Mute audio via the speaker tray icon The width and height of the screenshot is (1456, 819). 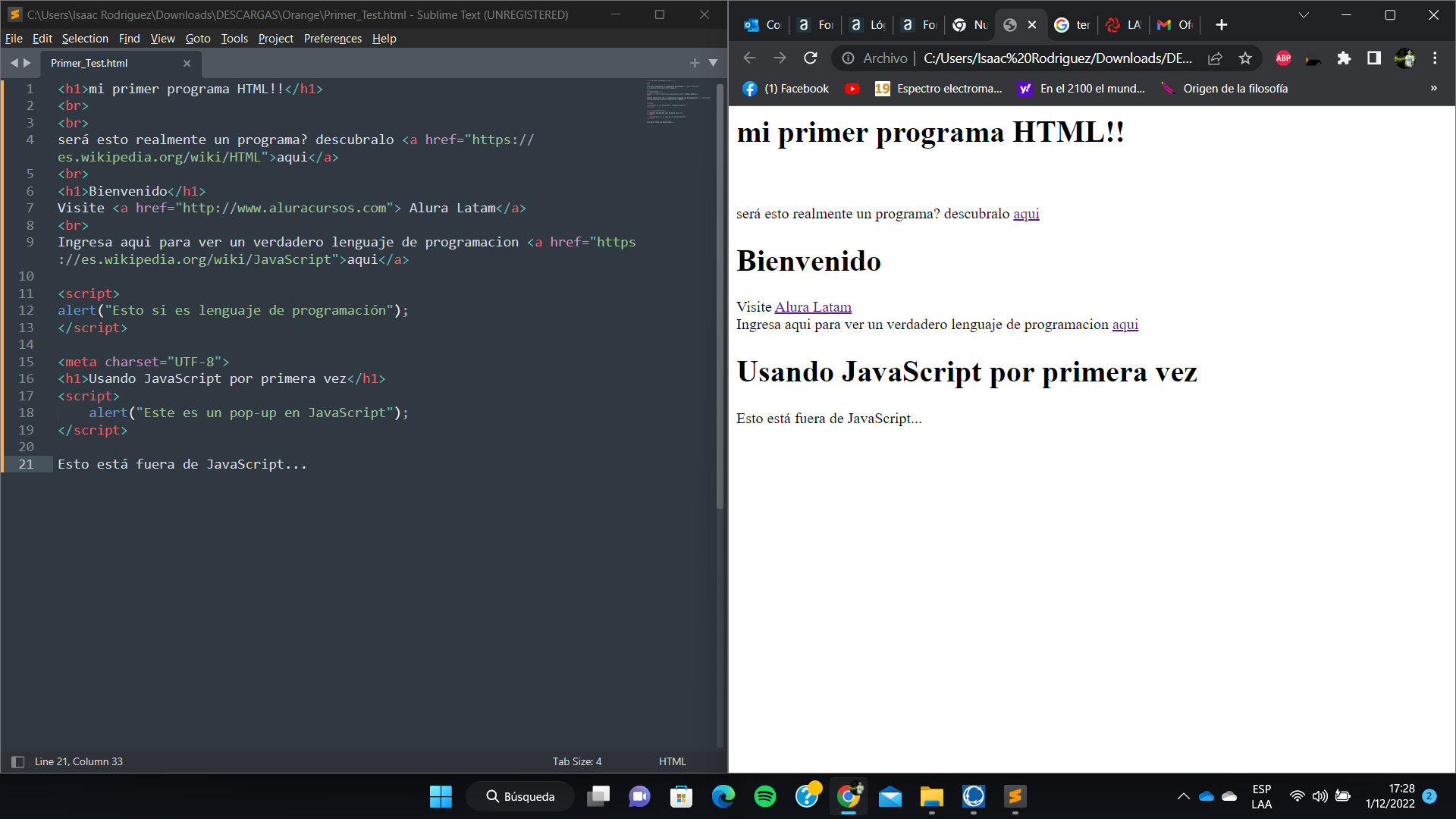coord(1319,796)
